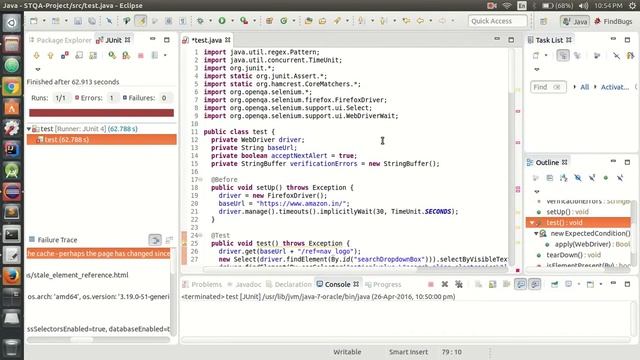Click Run Last Tool (external tools) icon
The image size is (640, 360).
point(244,21)
